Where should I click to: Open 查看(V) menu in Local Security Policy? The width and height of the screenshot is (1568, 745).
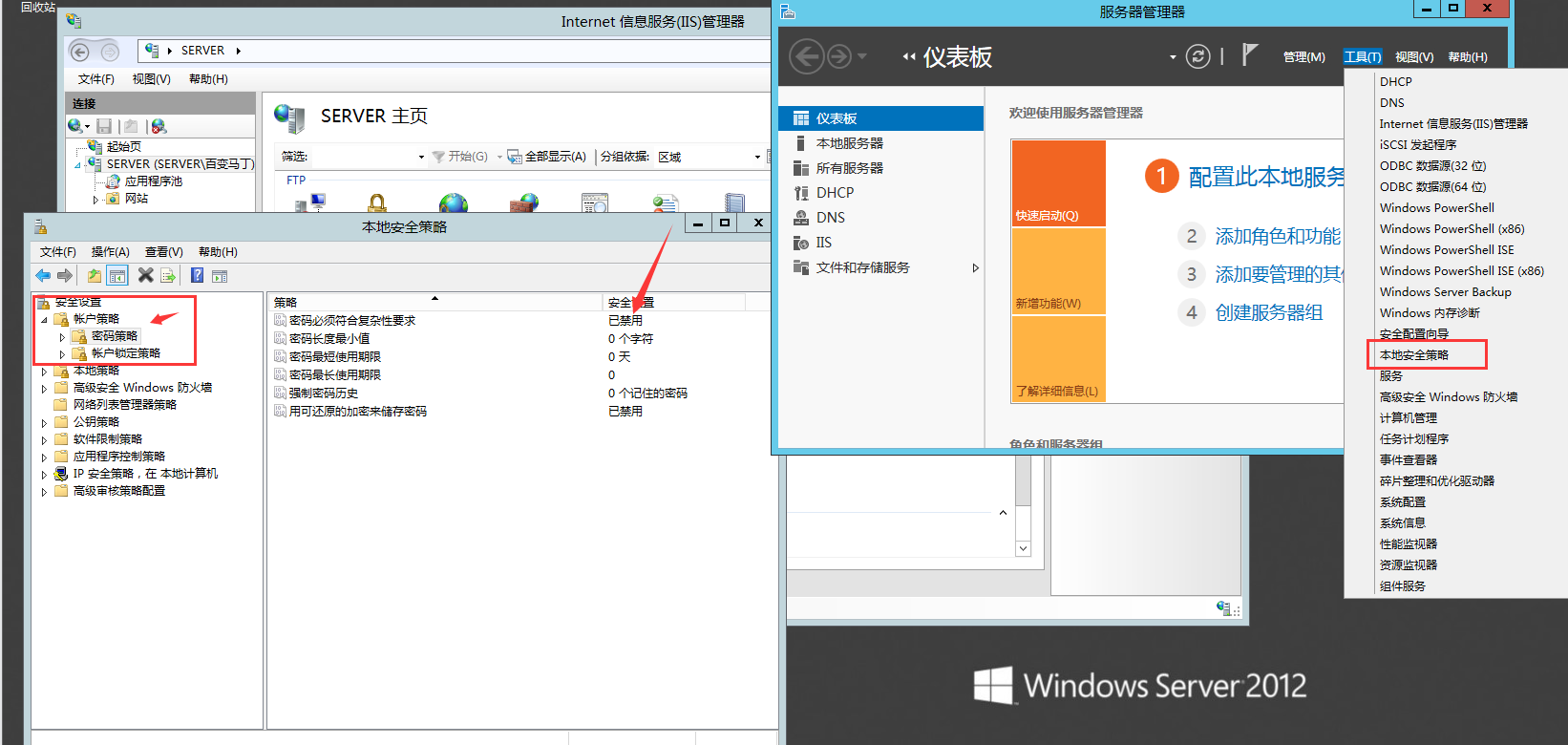click(163, 252)
